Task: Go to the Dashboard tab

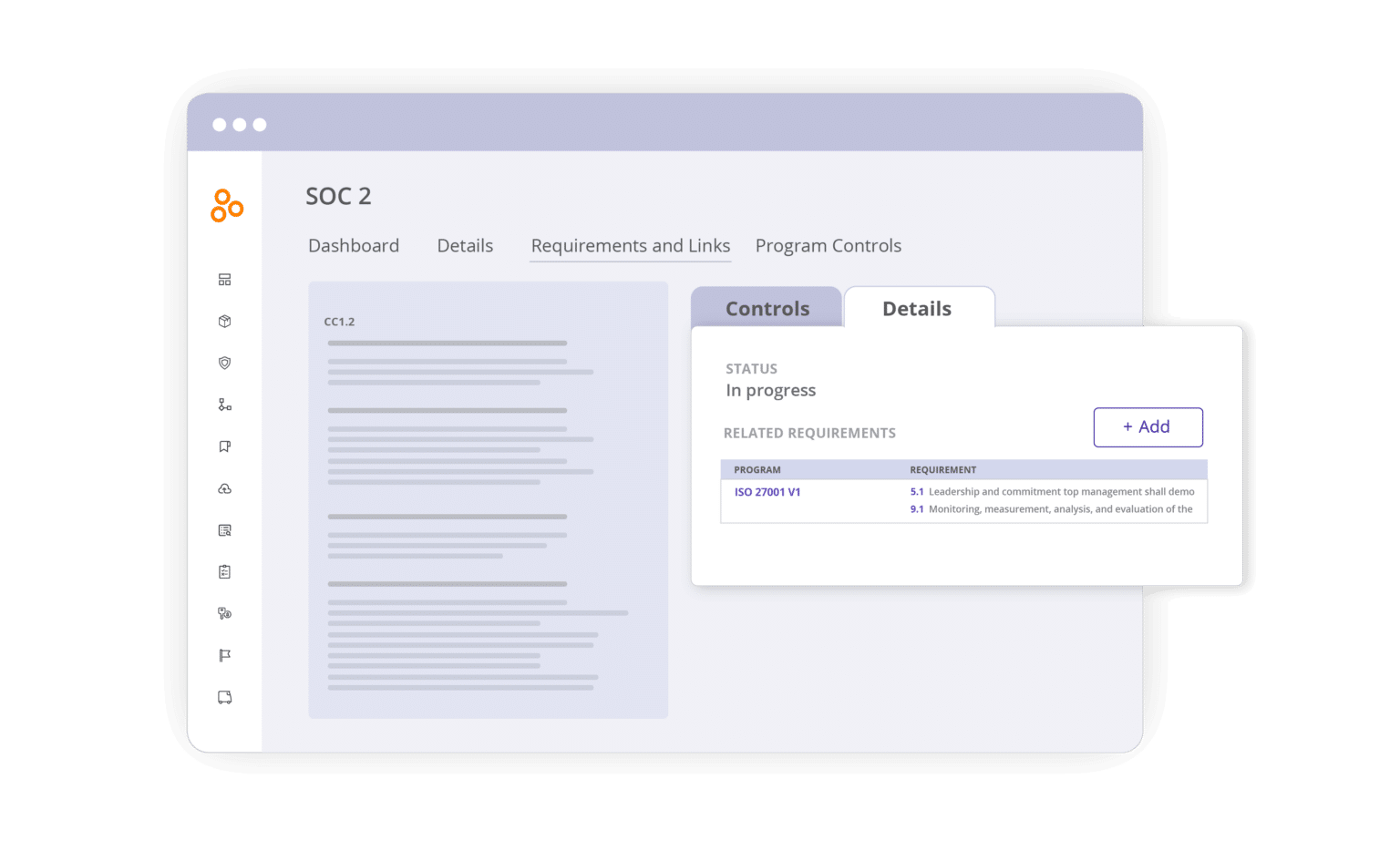Action: (x=354, y=246)
